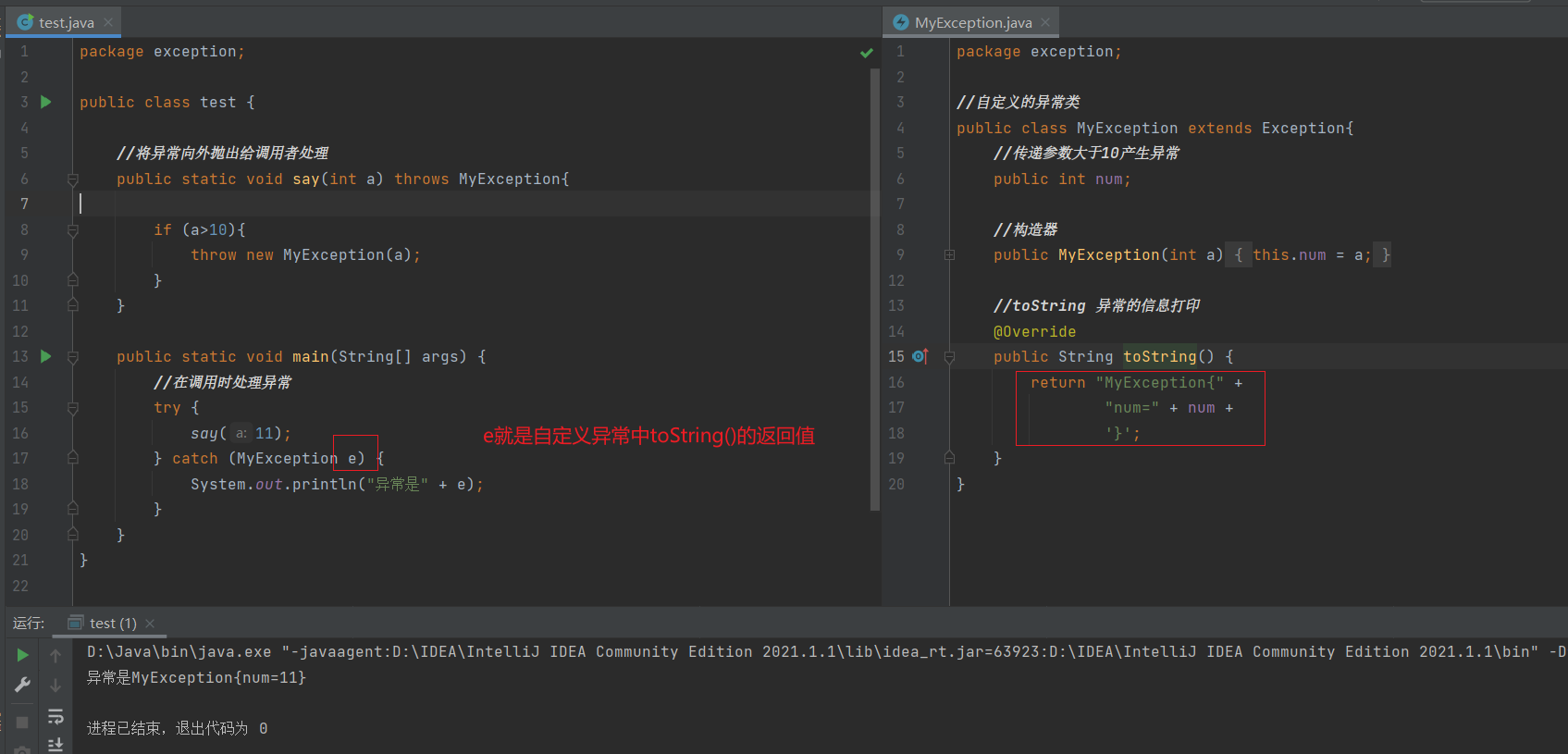Click the '运行:' label in run panel
The image size is (1568, 754).
(29, 623)
